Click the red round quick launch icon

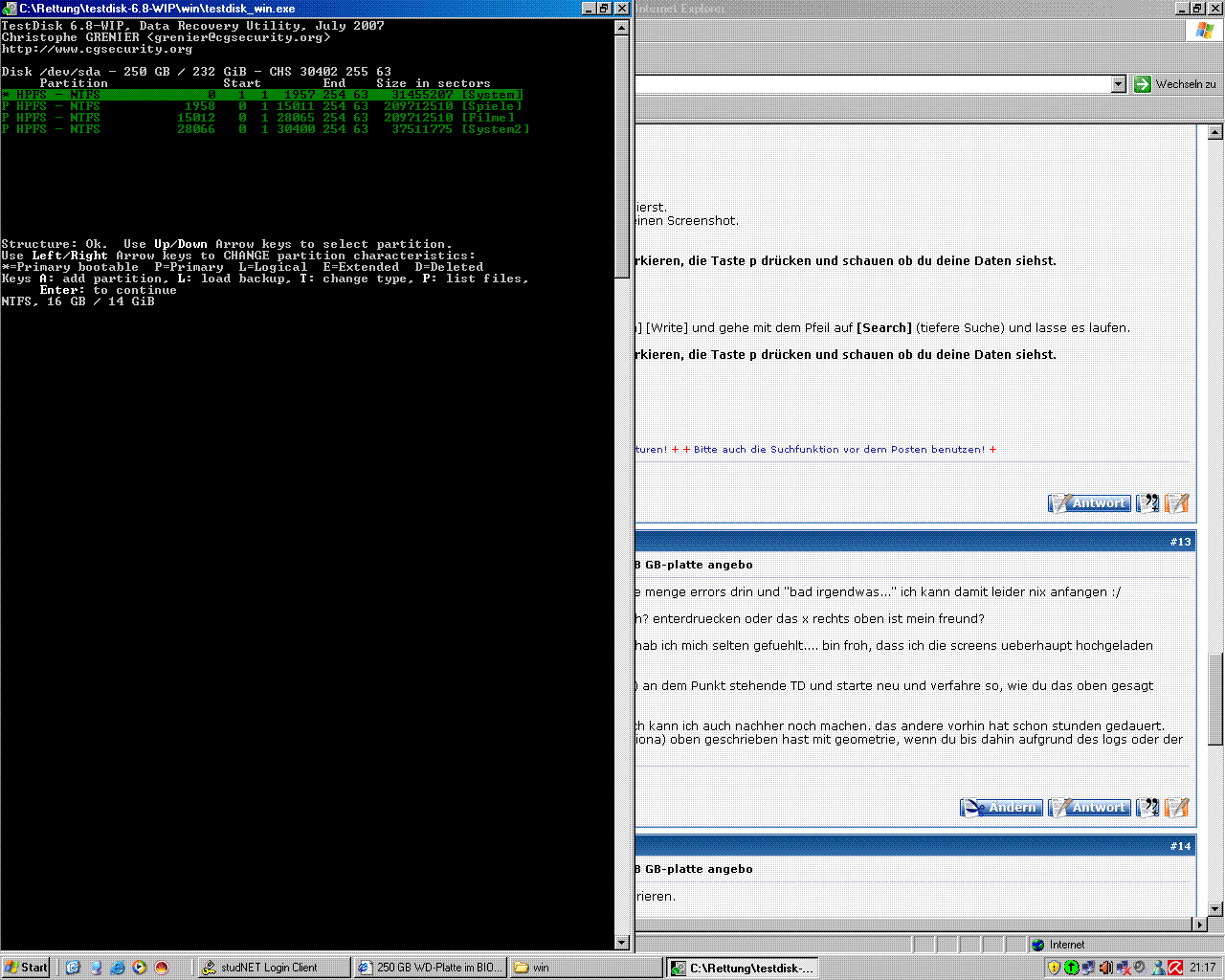(x=162, y=968)
